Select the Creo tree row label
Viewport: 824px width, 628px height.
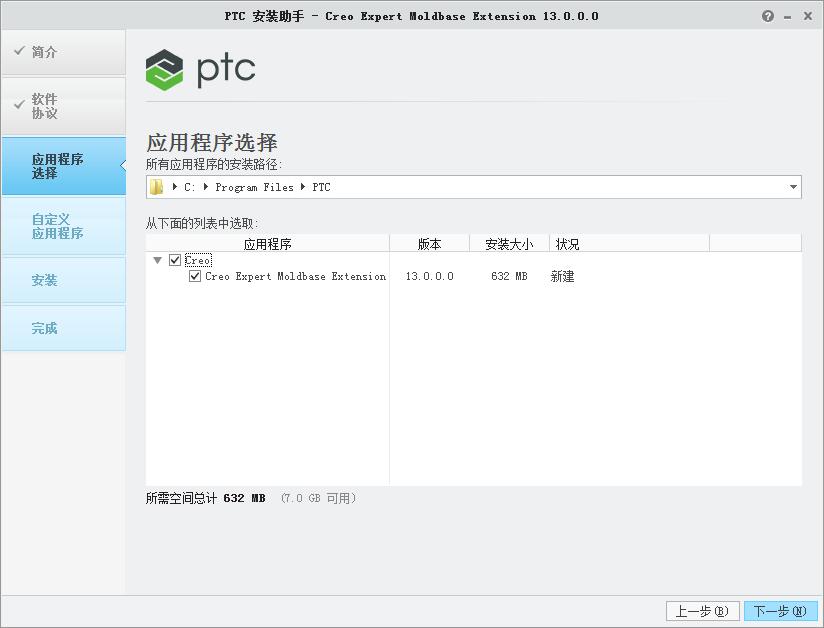(x=198, y=260)
